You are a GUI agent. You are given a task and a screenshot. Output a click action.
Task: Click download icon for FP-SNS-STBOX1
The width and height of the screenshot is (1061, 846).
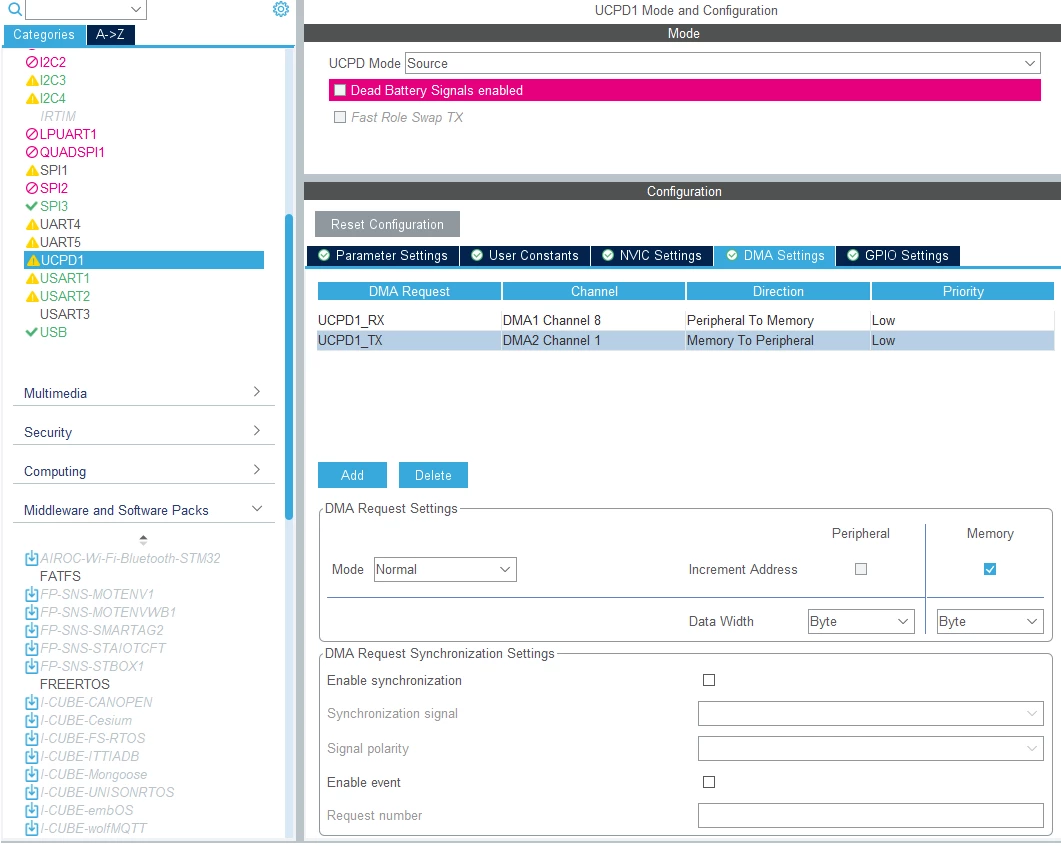coord(31,666)
